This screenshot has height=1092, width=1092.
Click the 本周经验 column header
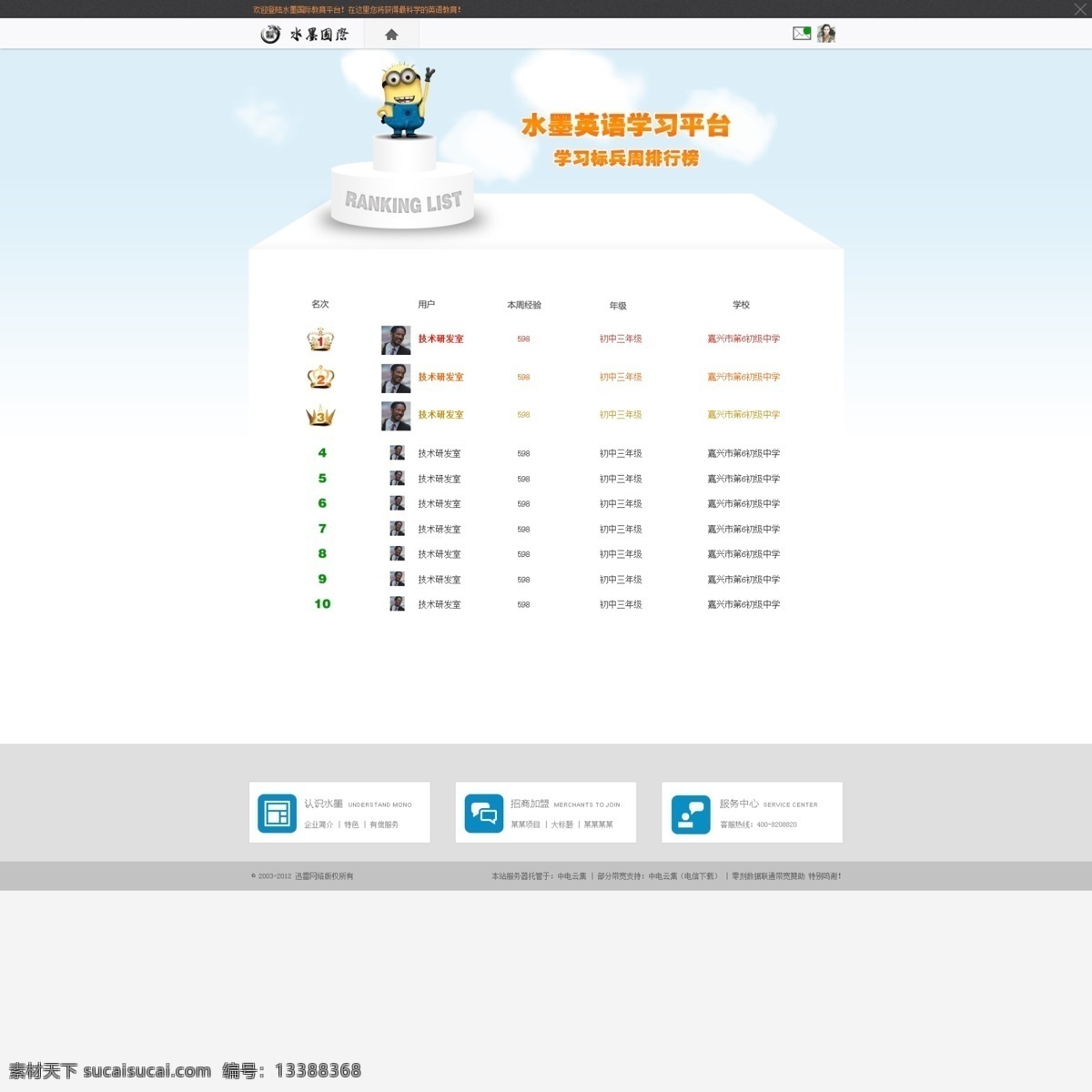[x=524, y=305]
